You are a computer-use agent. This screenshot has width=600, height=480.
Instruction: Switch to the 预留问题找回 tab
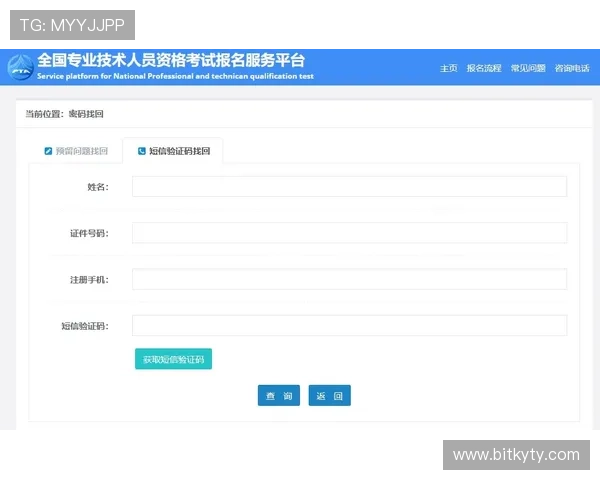(76, 151)
